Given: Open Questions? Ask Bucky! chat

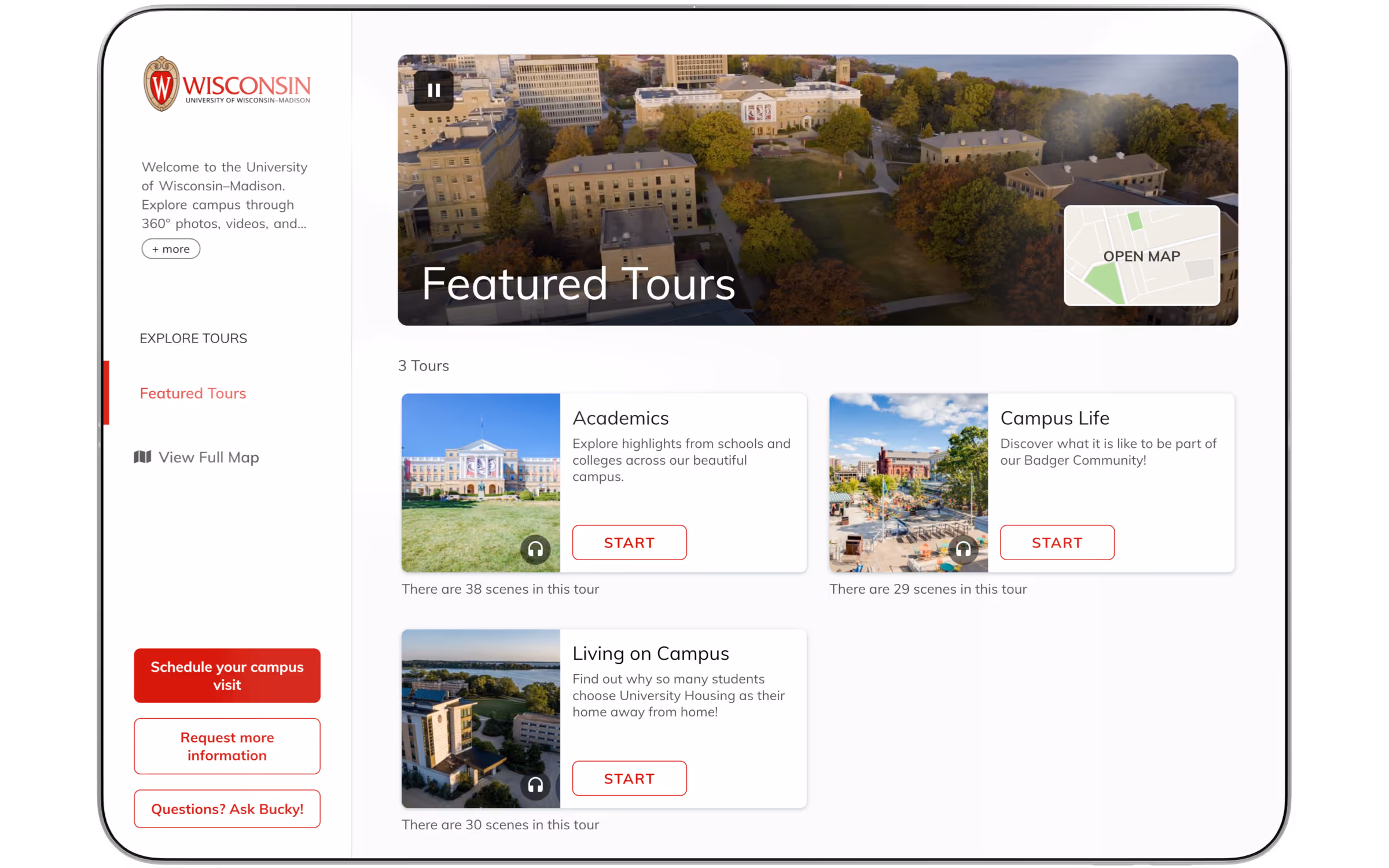Looking at the screenshot, I should pyautogui.click(x=227, y=808).
